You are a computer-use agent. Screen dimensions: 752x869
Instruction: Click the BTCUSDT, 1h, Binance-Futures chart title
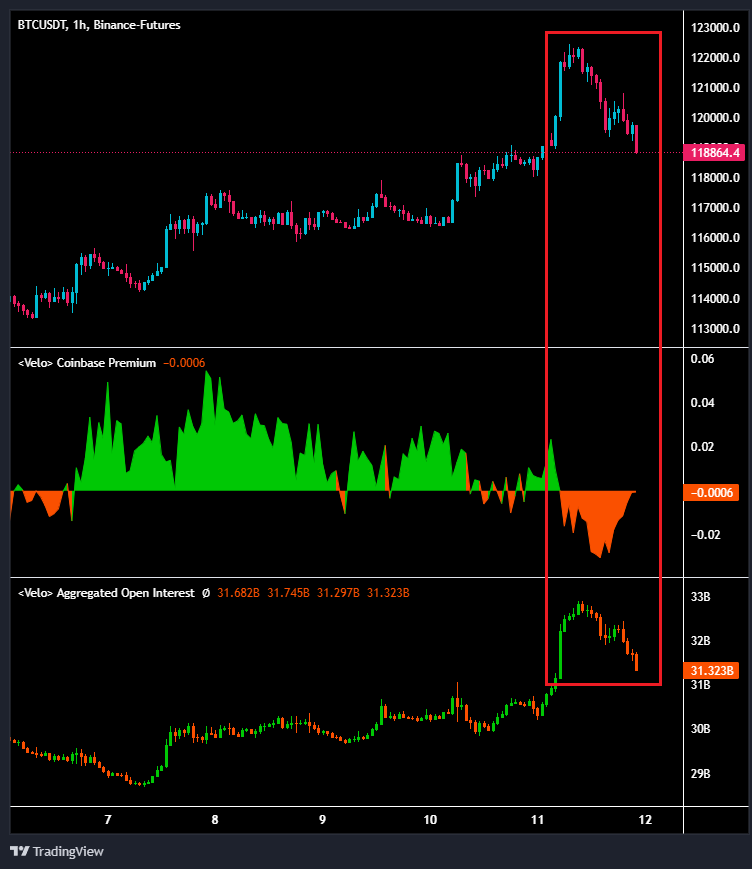[x=99, y=25]
